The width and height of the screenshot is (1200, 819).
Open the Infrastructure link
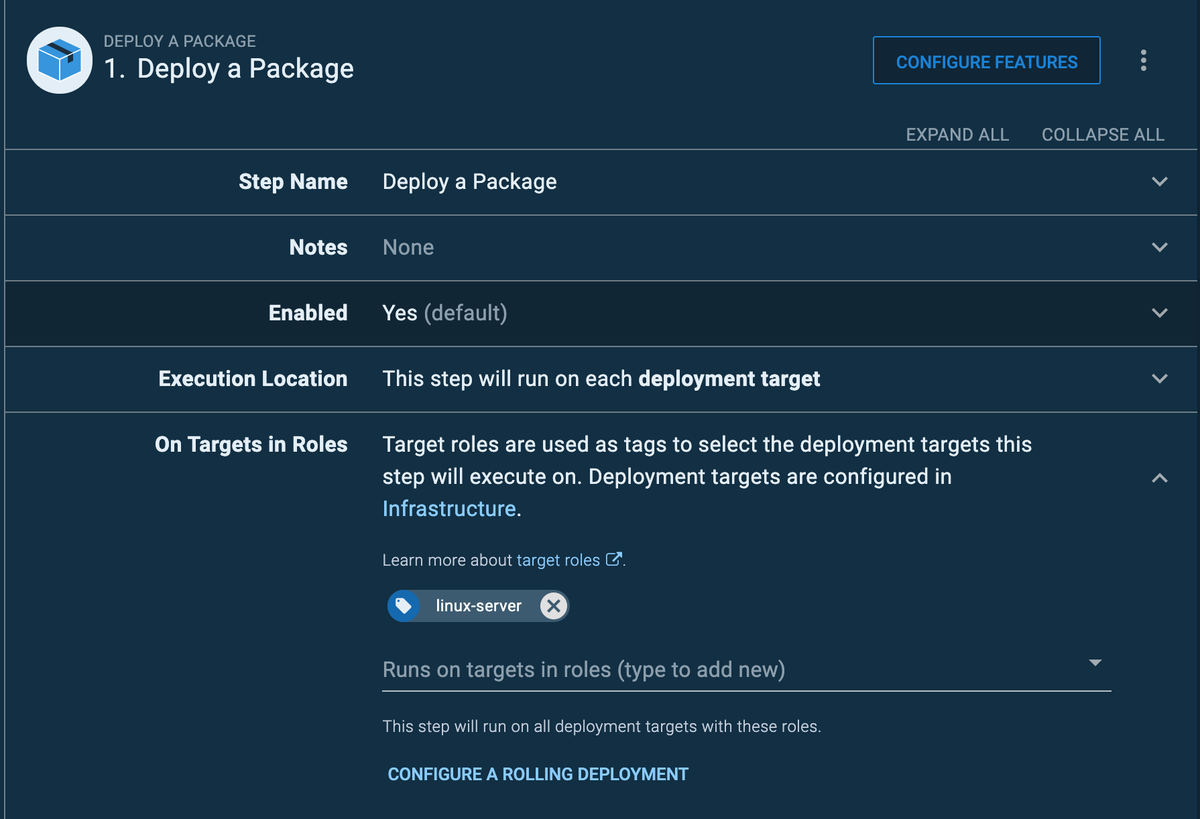click(x=448, y=509)
